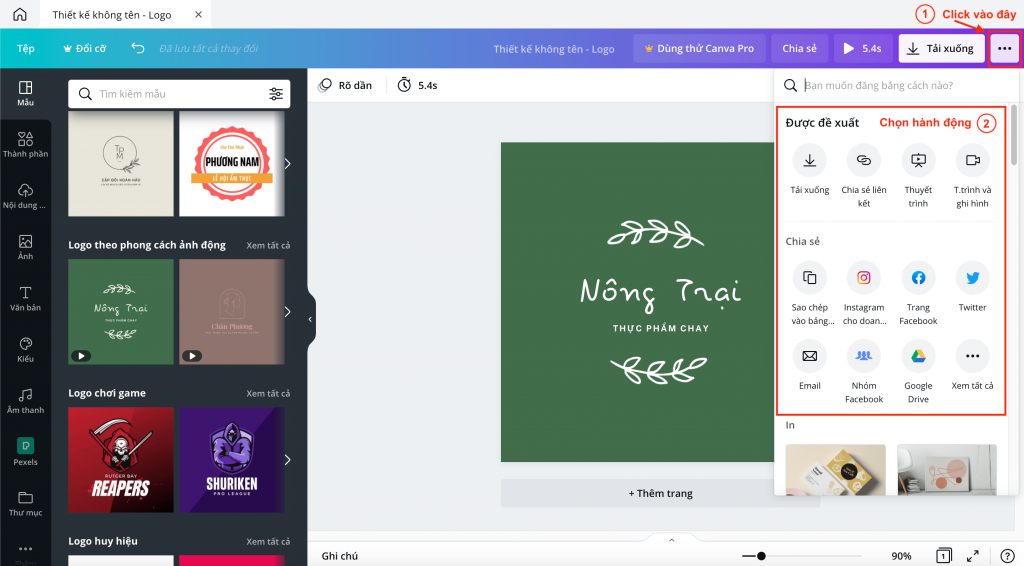Play the 5.4s preview button
This screenshot has height=566, width=1024.
coord(862,48)
